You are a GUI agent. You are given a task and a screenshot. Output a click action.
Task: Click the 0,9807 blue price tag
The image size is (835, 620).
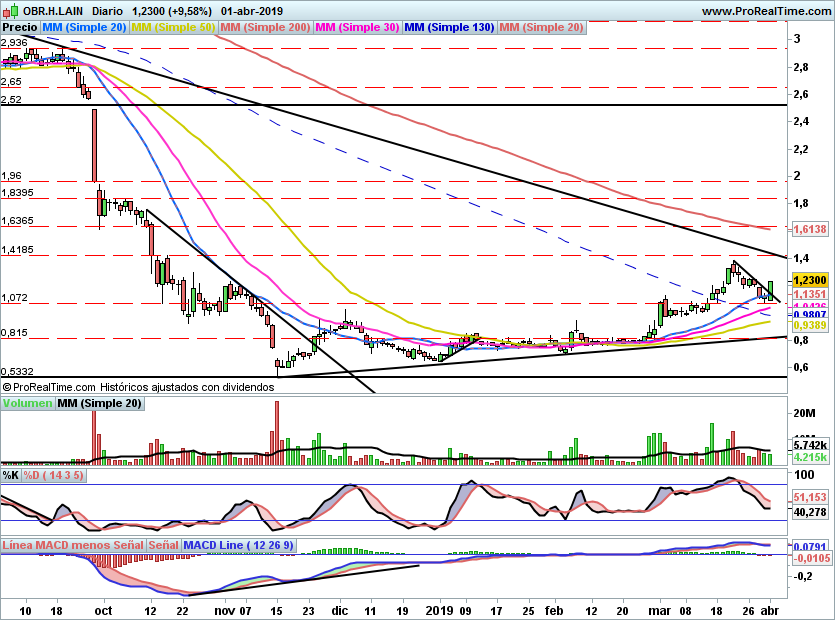(810, 315)
